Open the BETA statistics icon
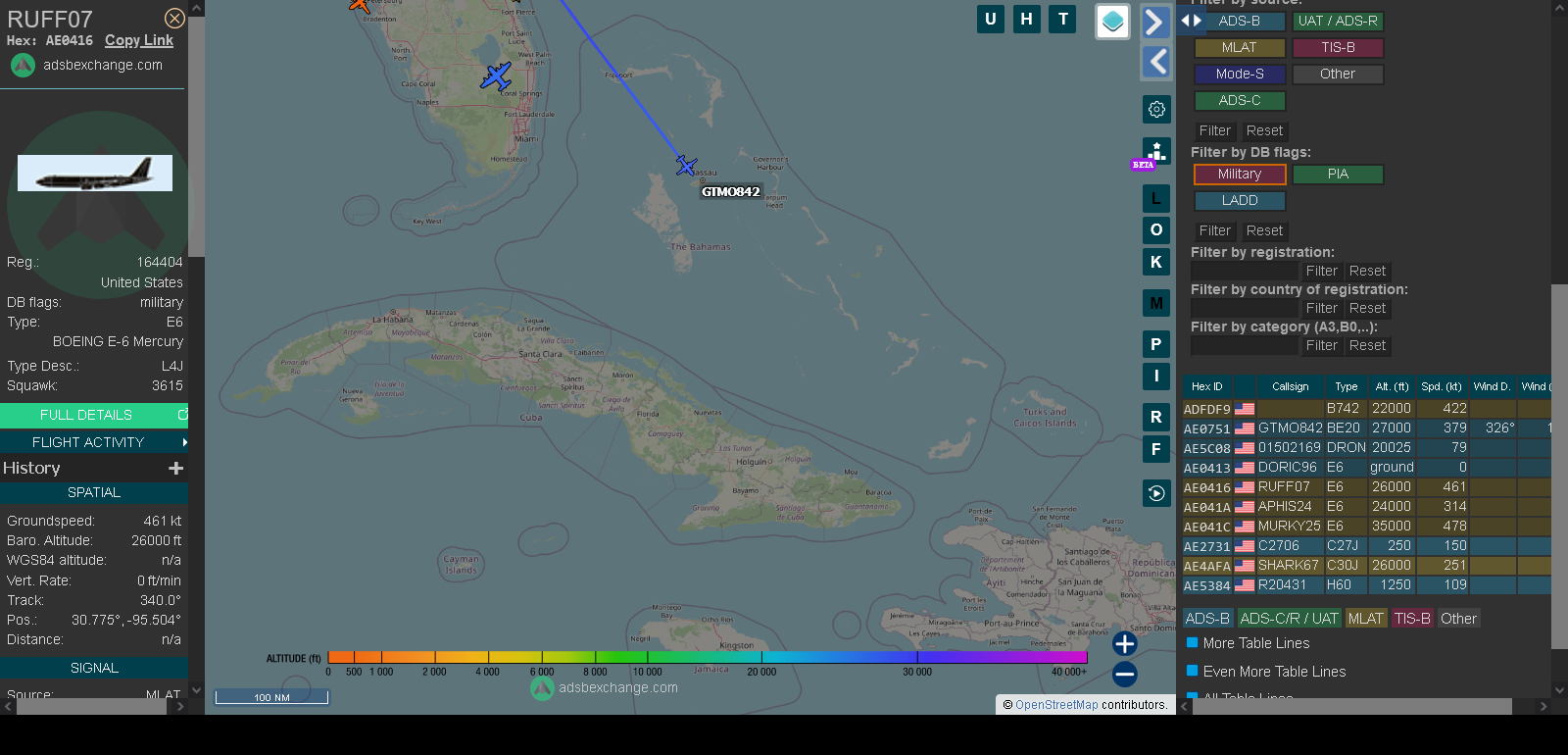 (1156, 152)
